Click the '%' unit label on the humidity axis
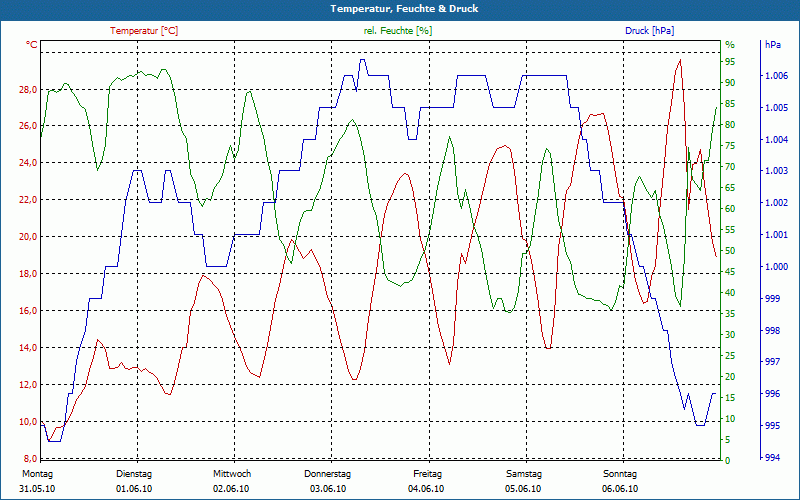This screenshot has width=800, height=500. (730, 45)
